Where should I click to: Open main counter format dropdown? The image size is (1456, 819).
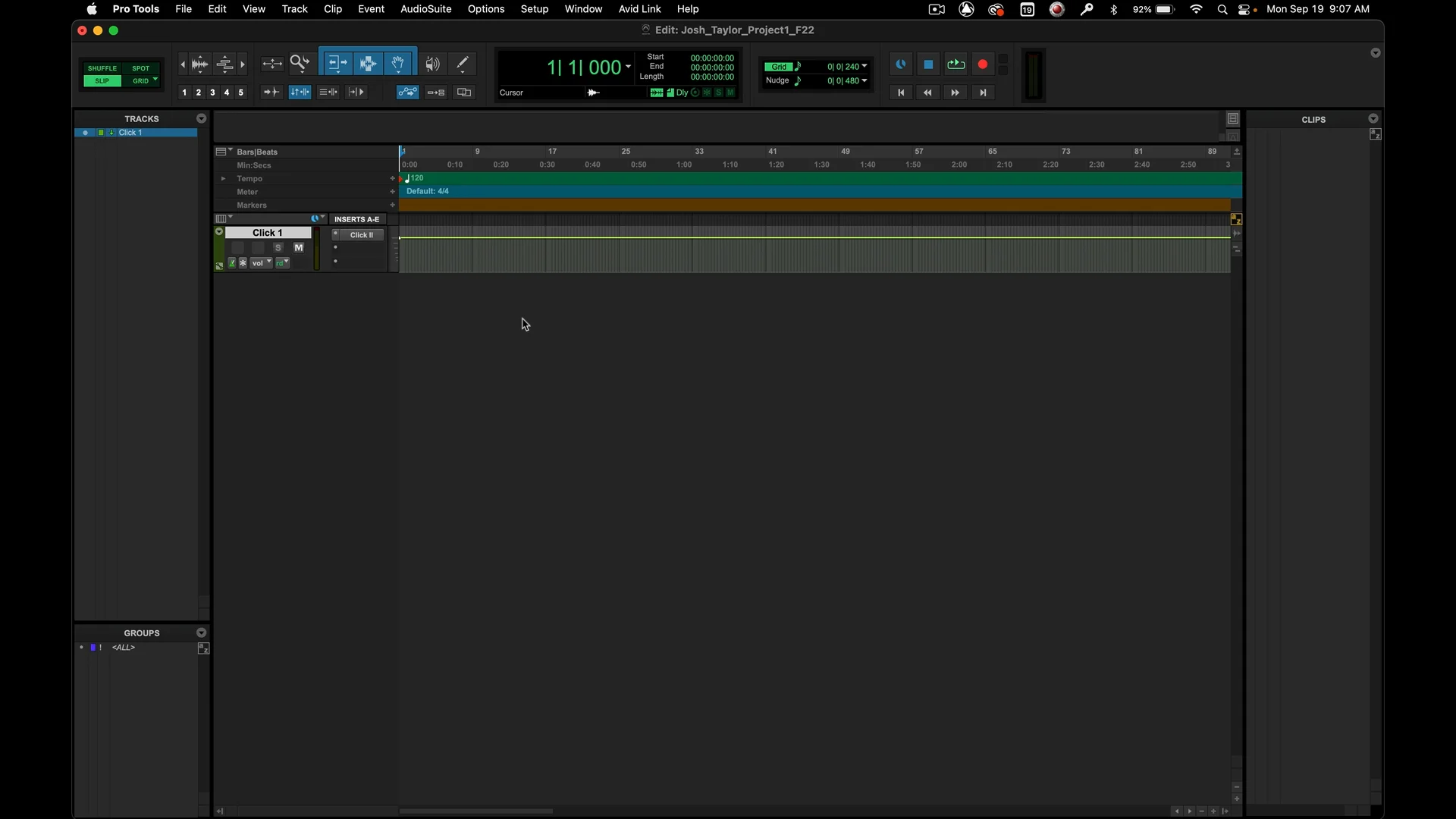tap(628, 67)
